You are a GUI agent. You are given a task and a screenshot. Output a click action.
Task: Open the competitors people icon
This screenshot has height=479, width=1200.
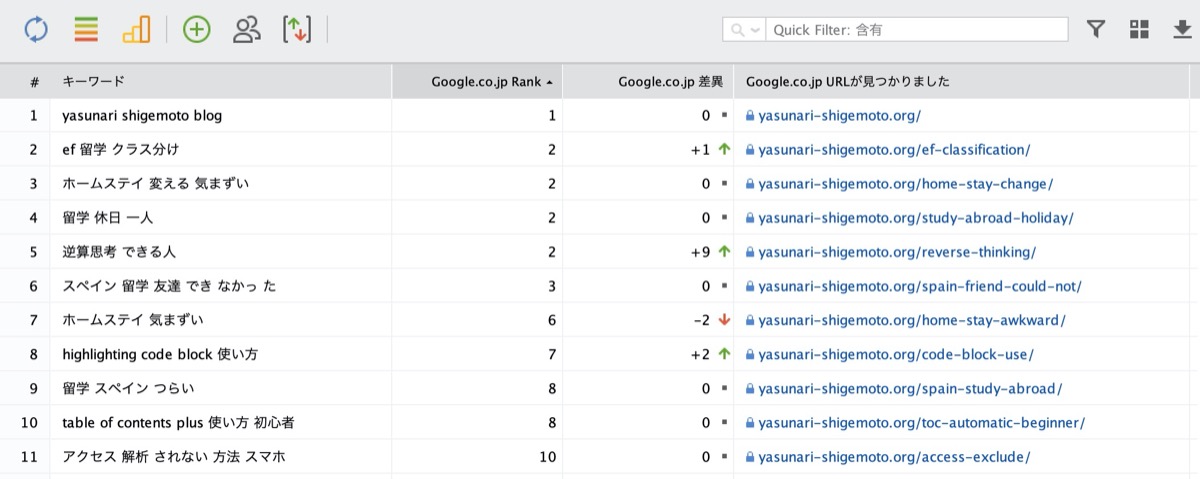tap(246, 30)
